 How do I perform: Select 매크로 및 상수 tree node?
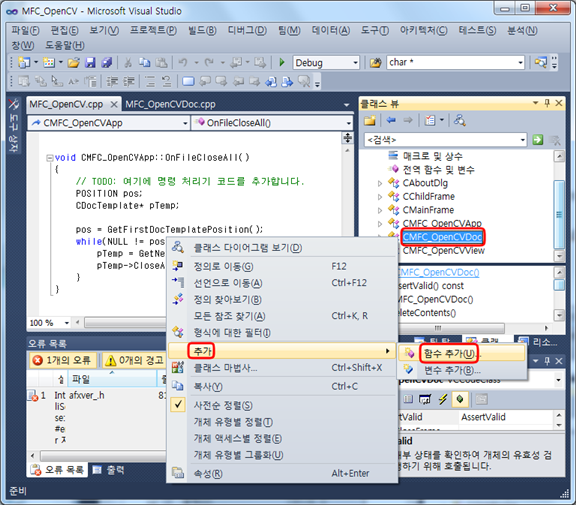click(432, 156)
